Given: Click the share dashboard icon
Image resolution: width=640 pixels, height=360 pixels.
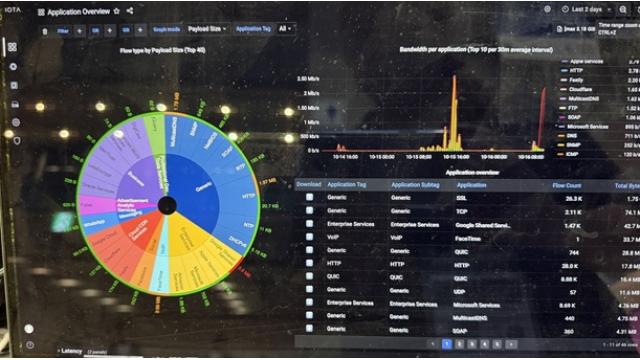Looking at the screenshot, I should click(x=130, y=11).
